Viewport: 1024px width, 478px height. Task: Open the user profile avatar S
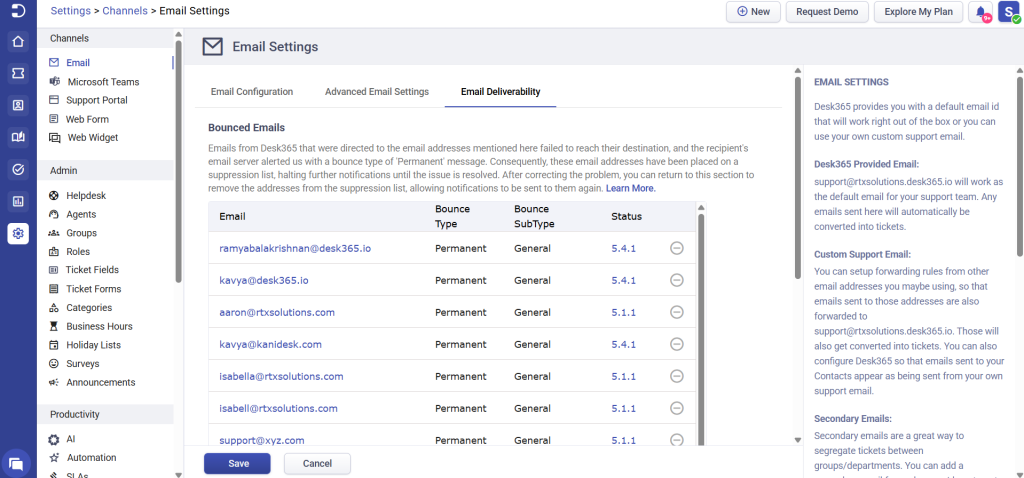coord(1008,12)
